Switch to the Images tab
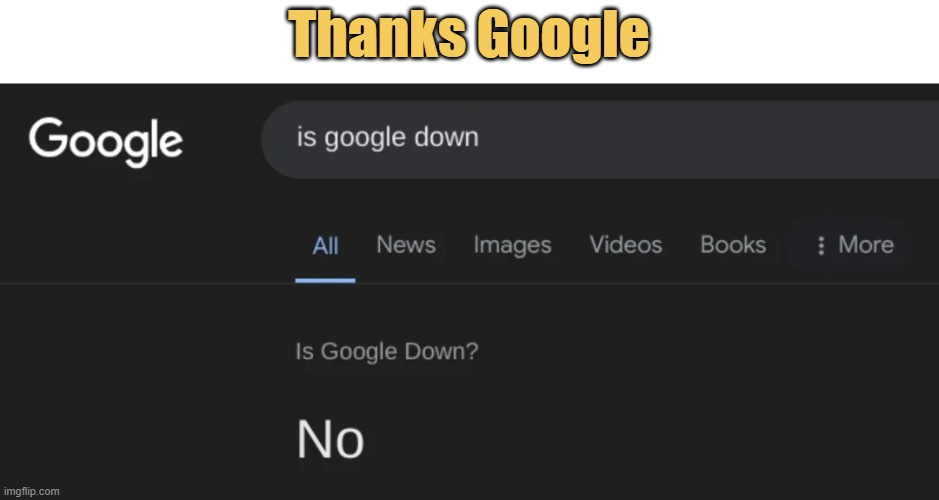Viewport: 939px width, 500px height. click(x=513, y=246)
